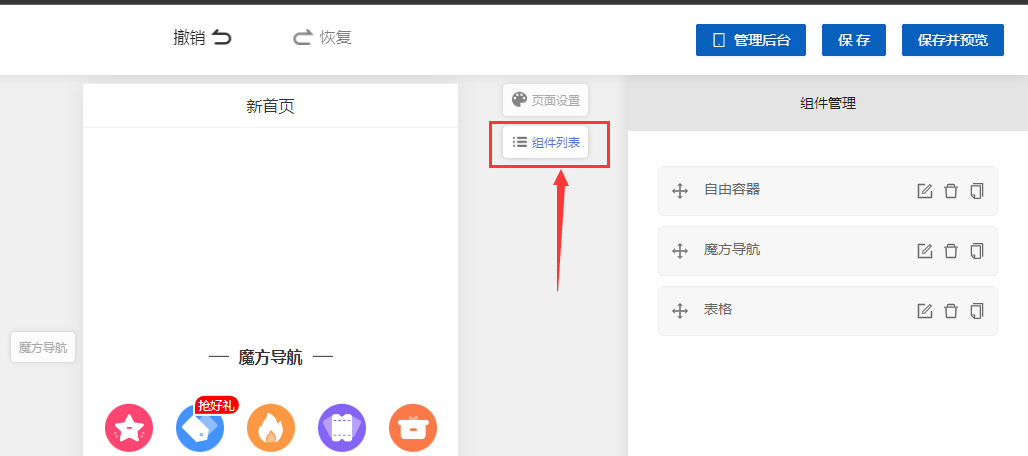This screenshot has width=1028, height=456.
Task: Copy the 自由容器 component
Action: click(977, 191)
